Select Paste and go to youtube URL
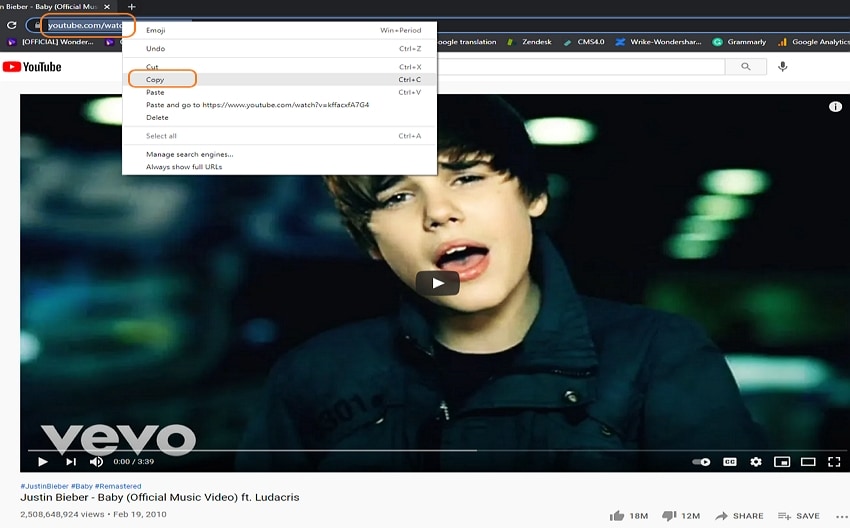 click(x=279, y=105)
